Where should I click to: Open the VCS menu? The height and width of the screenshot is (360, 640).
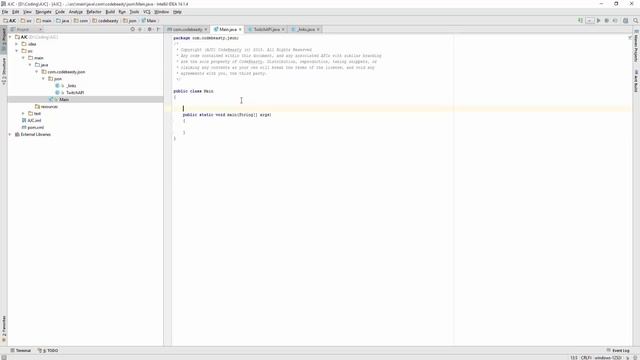[x=147, y=12]
